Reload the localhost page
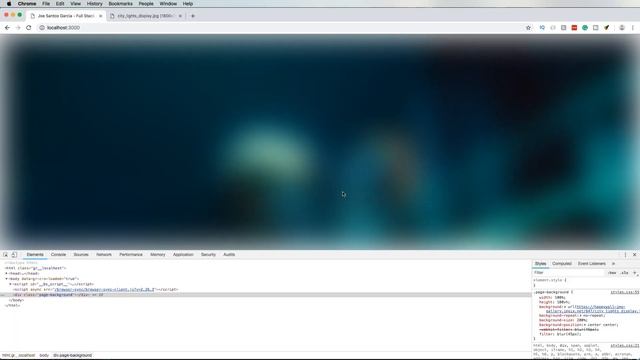Screen dimensions: 640x360 click(29, 28)
